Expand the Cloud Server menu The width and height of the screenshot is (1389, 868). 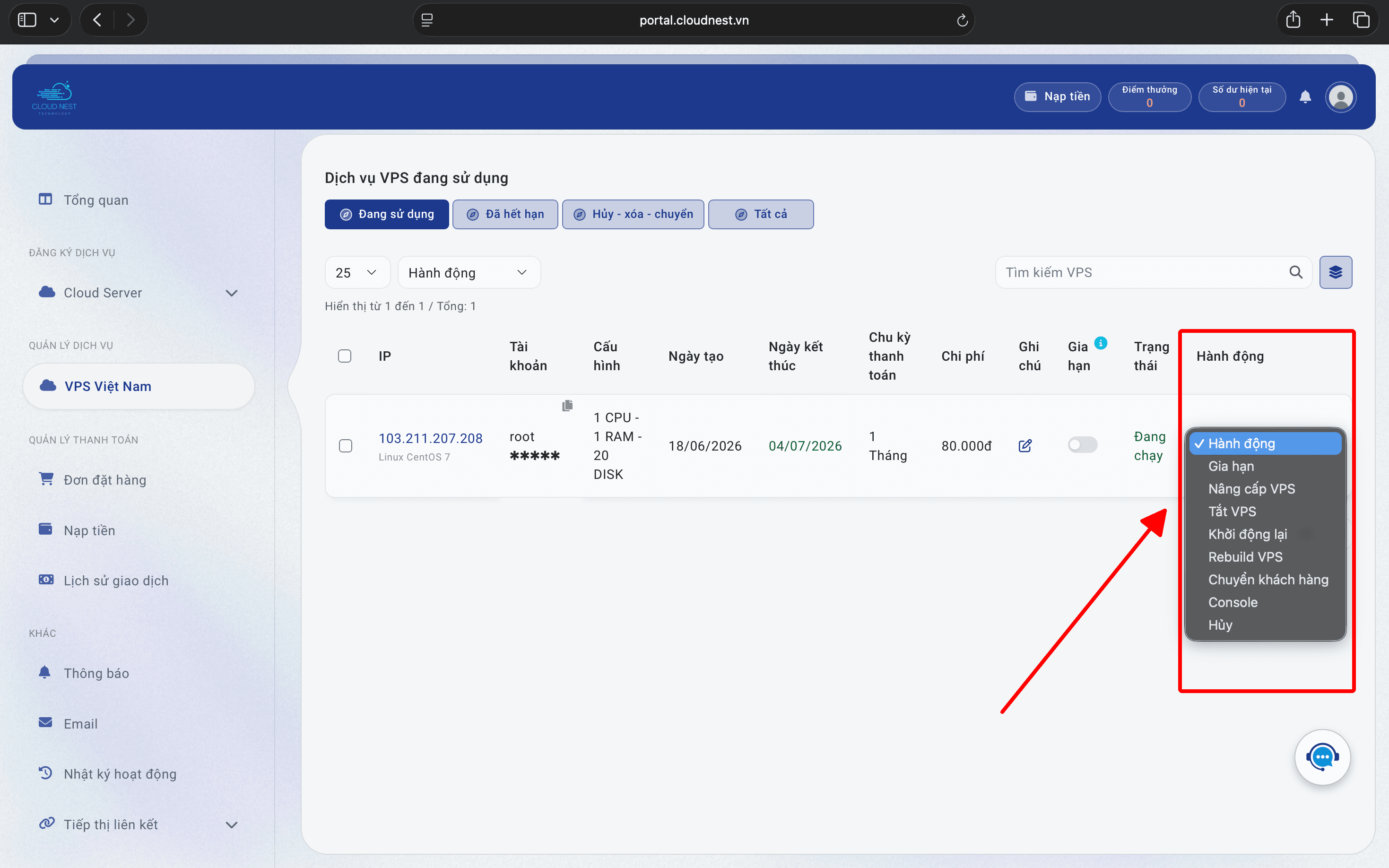point(139,293)
